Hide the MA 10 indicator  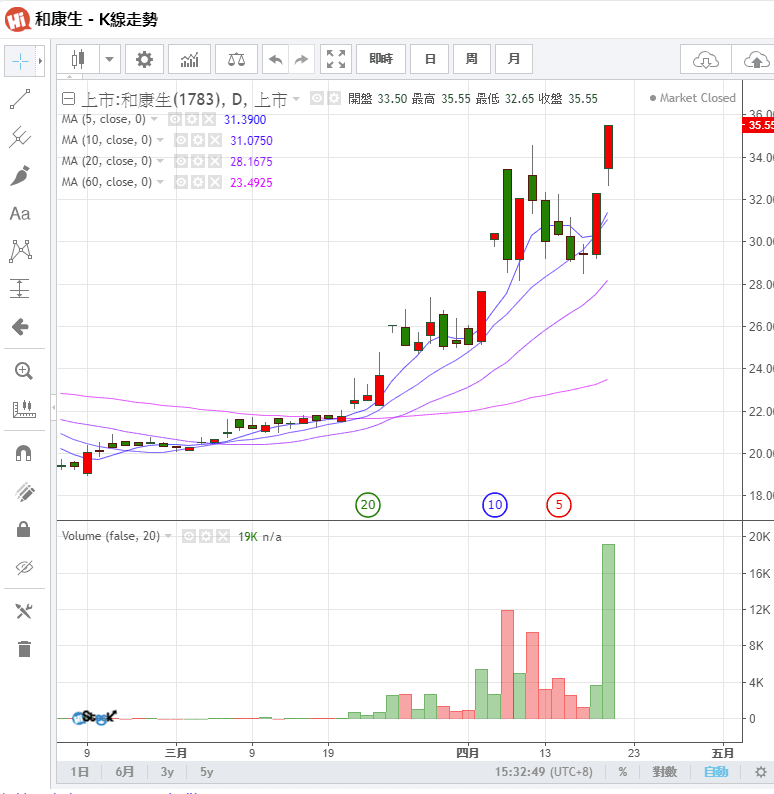point(181,140)
